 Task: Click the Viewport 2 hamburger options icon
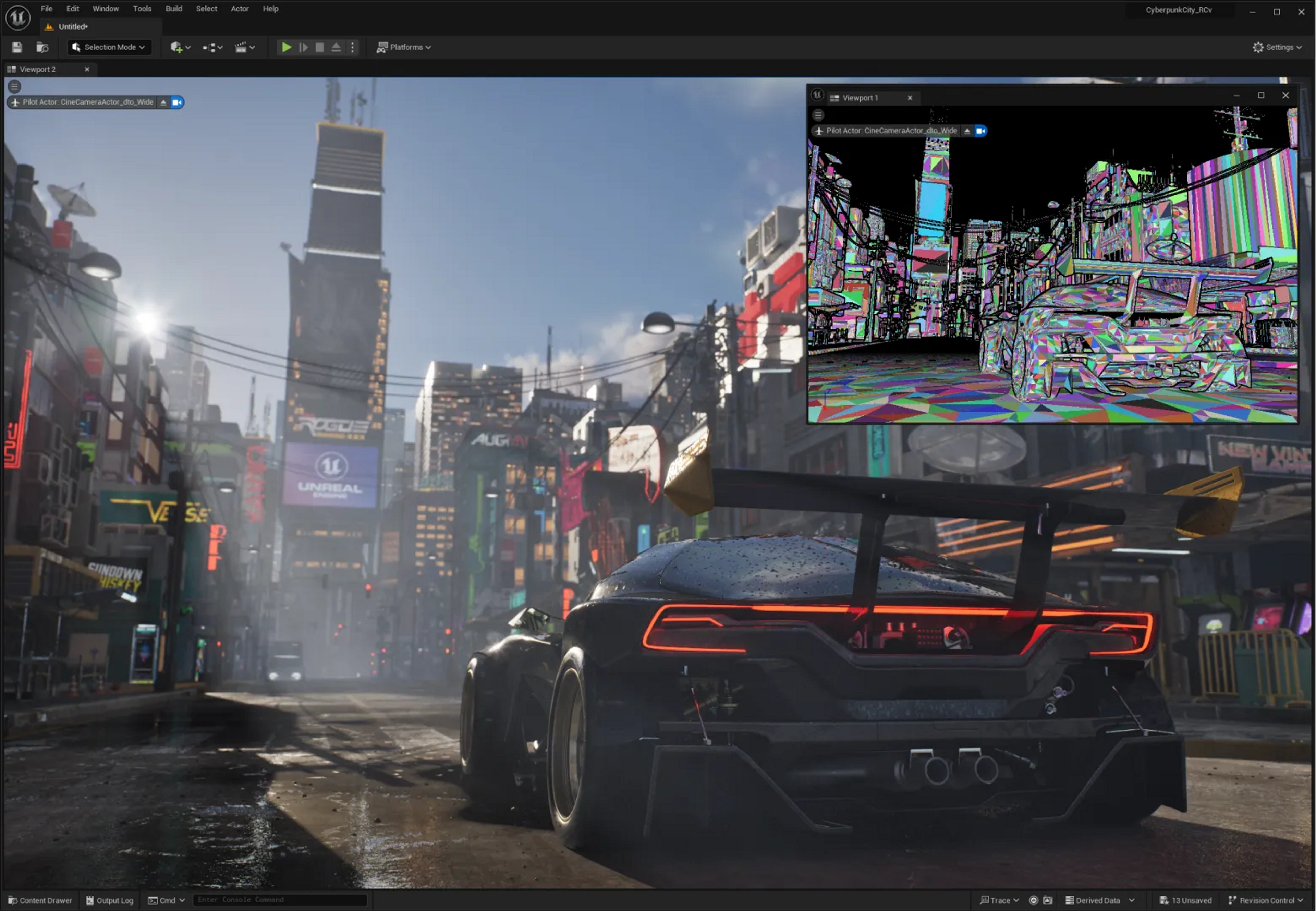(x=15, y=87)
